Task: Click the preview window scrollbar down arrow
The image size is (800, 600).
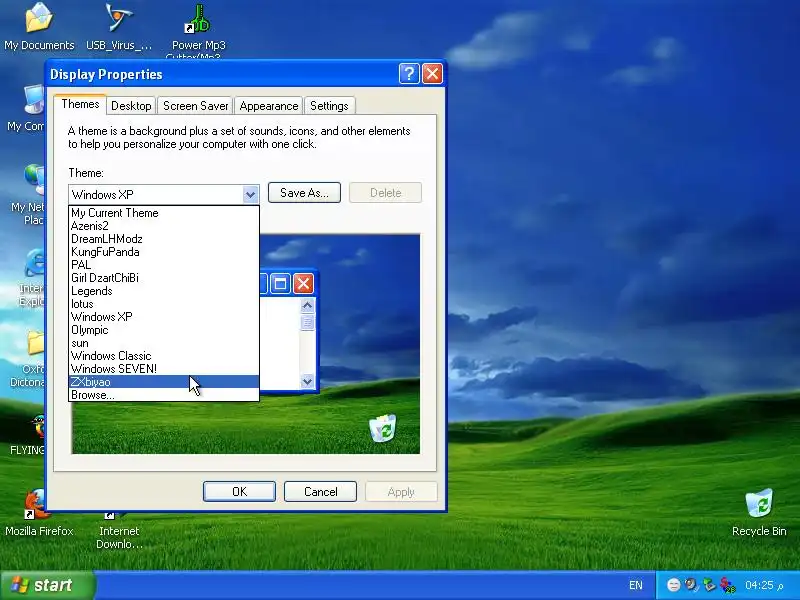Action: click(x=307, y=381)
